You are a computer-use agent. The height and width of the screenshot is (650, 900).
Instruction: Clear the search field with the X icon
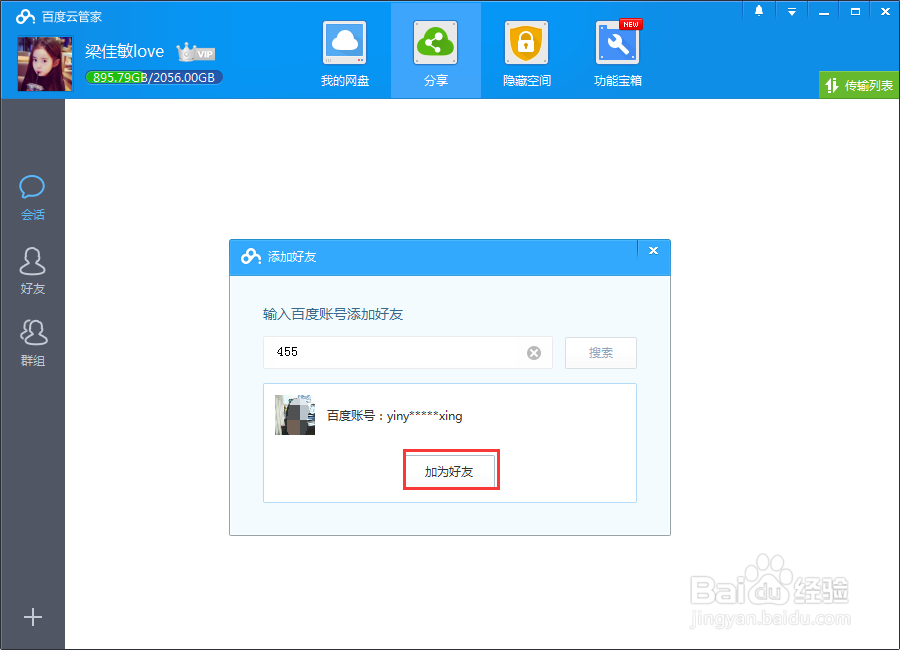534,353
